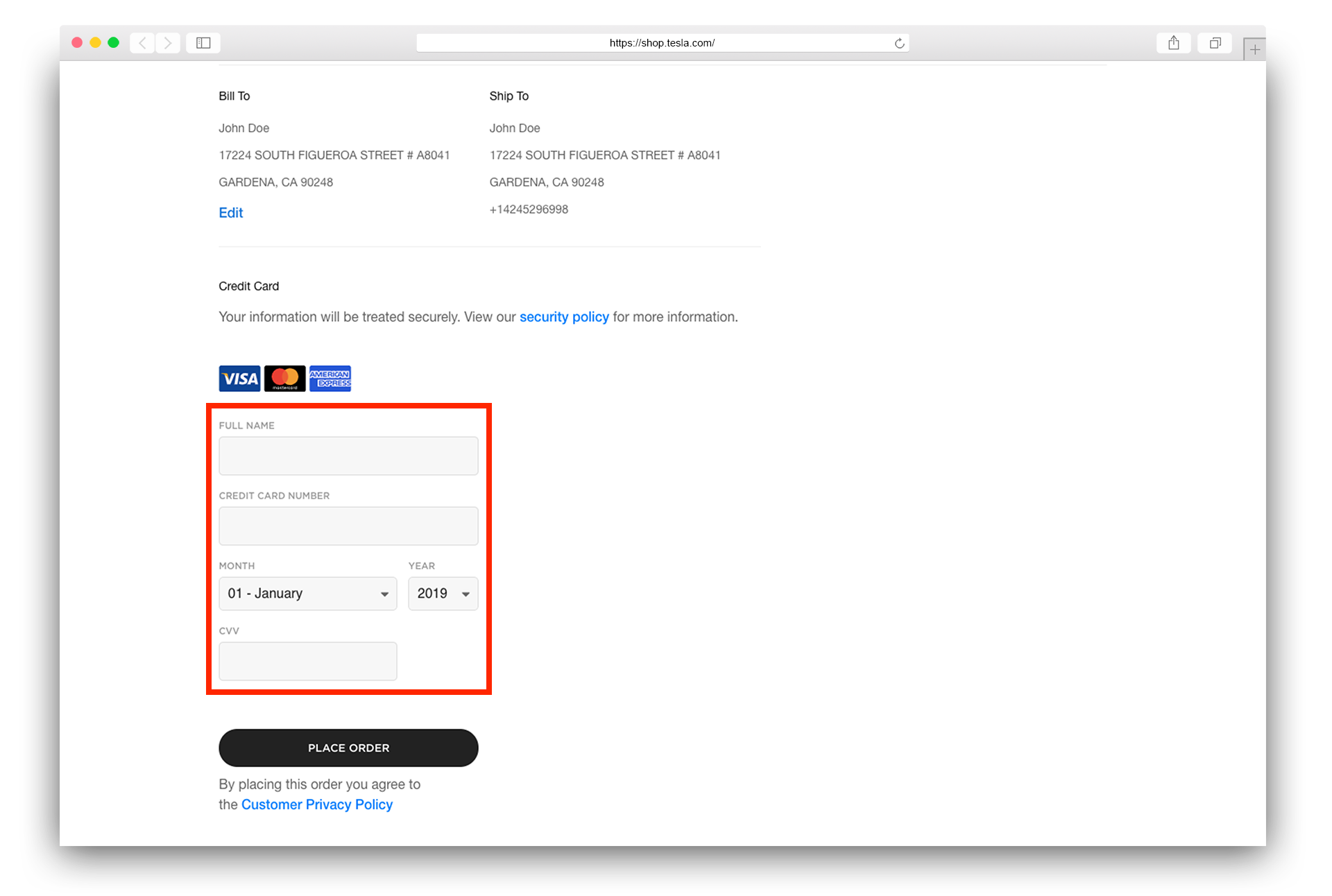This screenshot has height=896, width=1332.
Task: Click the browser forward navigation arrow
Action: (167, 42)
